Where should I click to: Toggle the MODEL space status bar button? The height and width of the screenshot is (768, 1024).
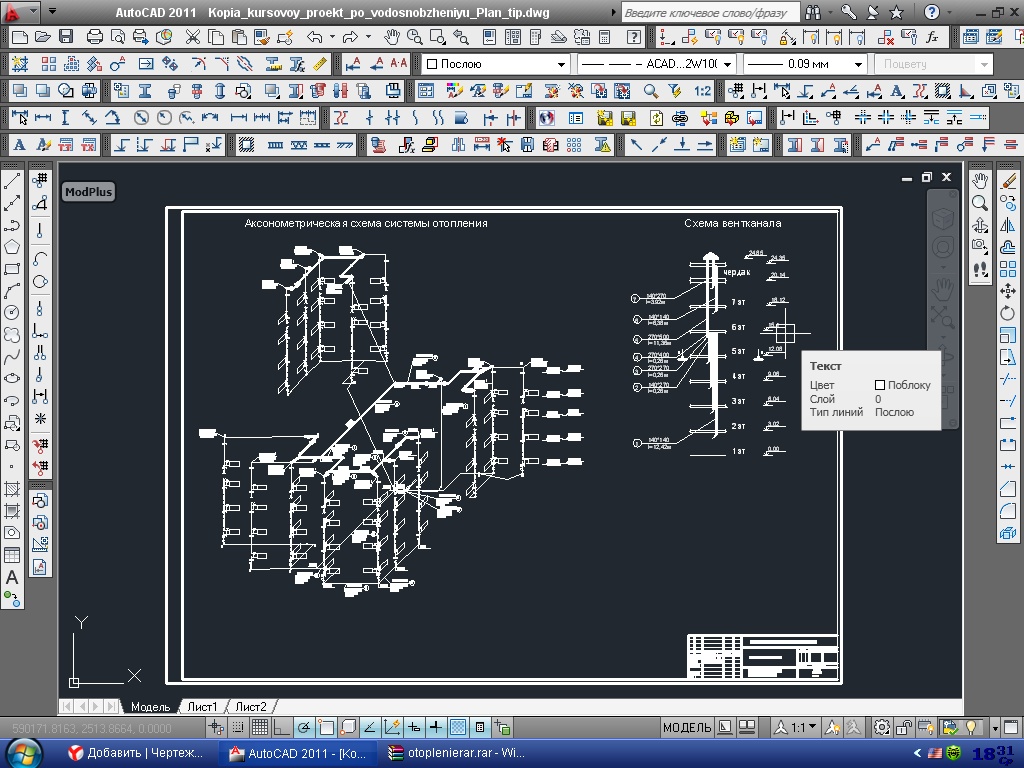tap(687, 728)
